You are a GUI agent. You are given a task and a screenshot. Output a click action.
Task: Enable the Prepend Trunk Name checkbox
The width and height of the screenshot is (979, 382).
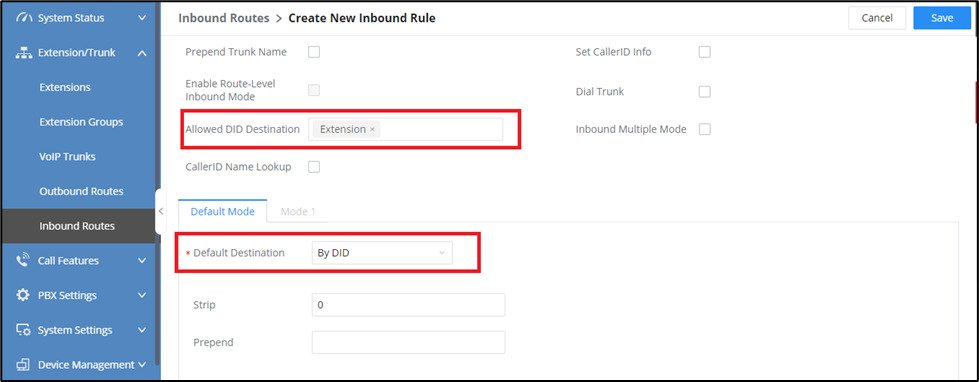pos(314,52)
